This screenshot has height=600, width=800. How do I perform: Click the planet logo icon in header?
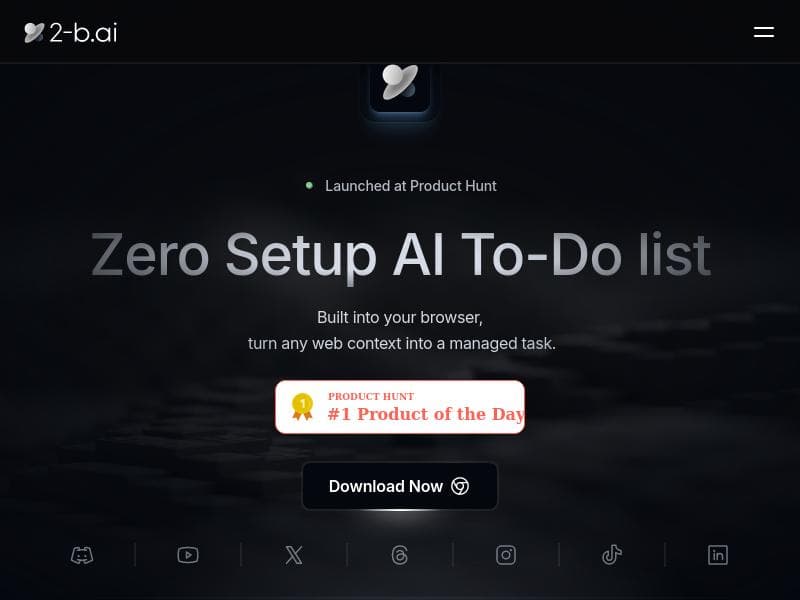(34, 33)
